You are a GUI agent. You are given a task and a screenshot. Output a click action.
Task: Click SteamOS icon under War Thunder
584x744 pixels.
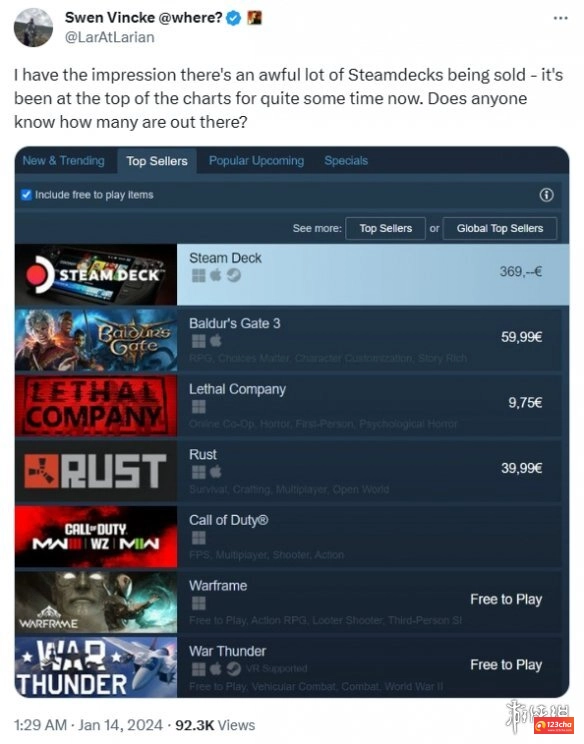coord(233,669)
